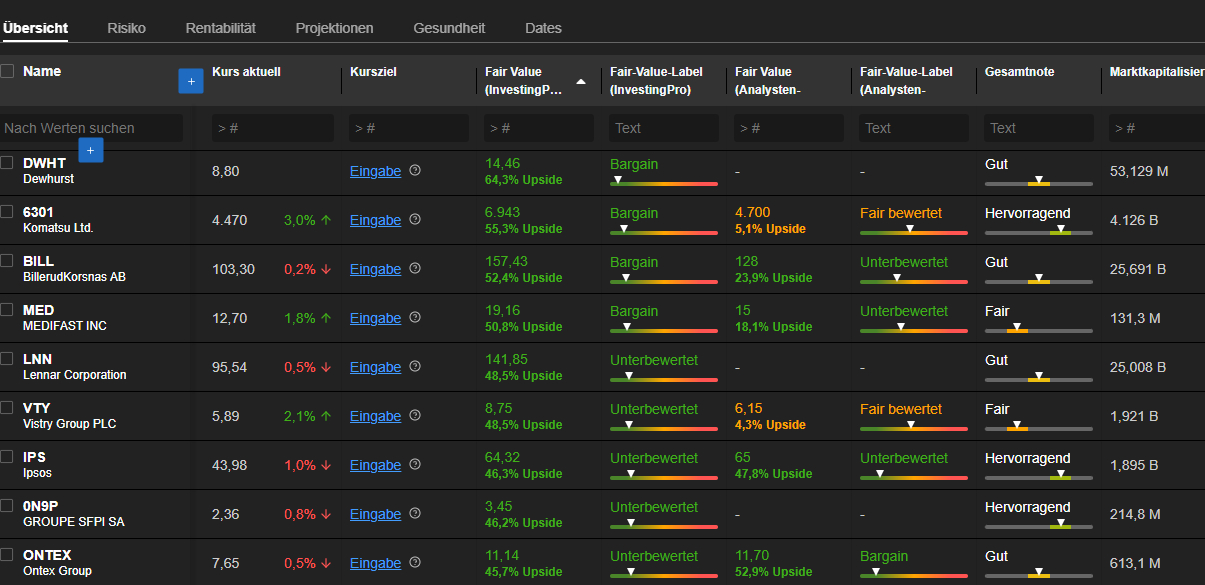The width and height of the screenshot is (1205, 585).
Task: Click analyst Fair-Value-Label text filter
Action: [x=914, y=128]
